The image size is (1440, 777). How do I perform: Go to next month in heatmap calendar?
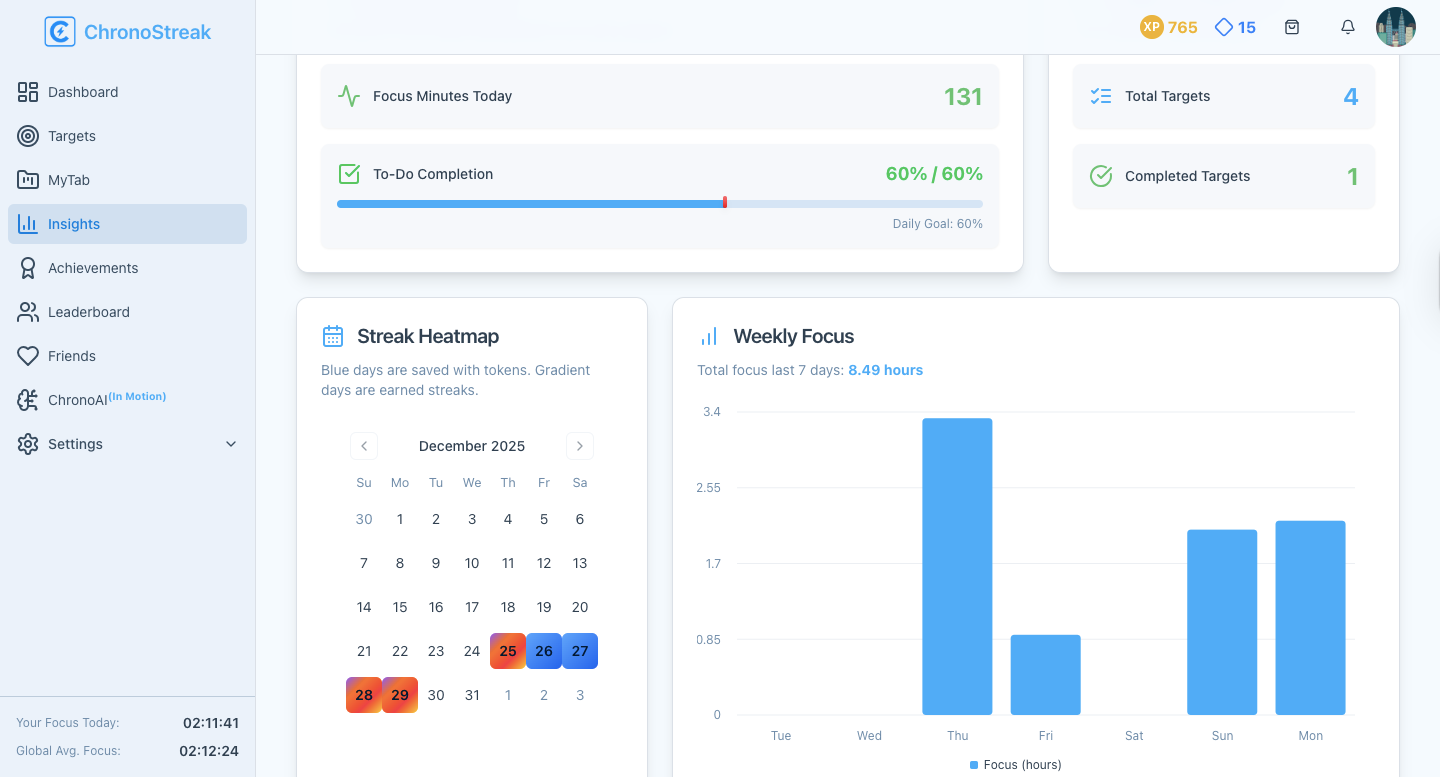click(x=579, y=446)
